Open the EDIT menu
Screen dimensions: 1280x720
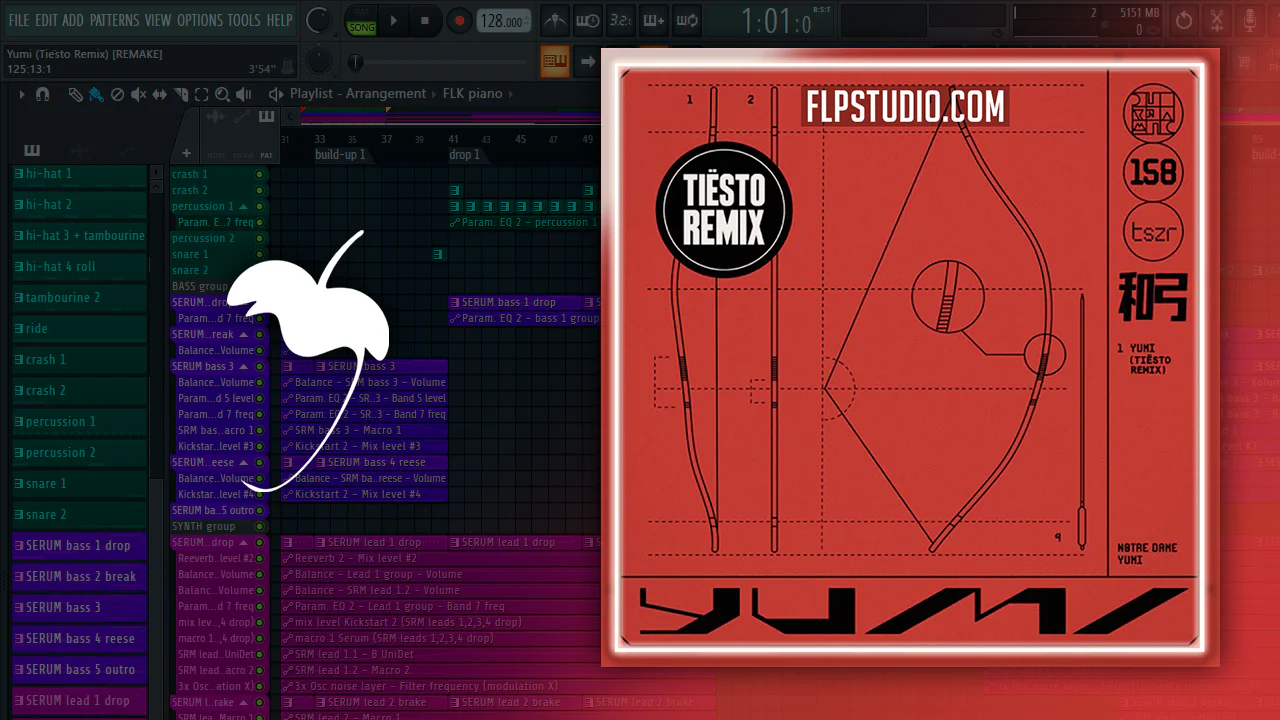(x=46, y=20)
